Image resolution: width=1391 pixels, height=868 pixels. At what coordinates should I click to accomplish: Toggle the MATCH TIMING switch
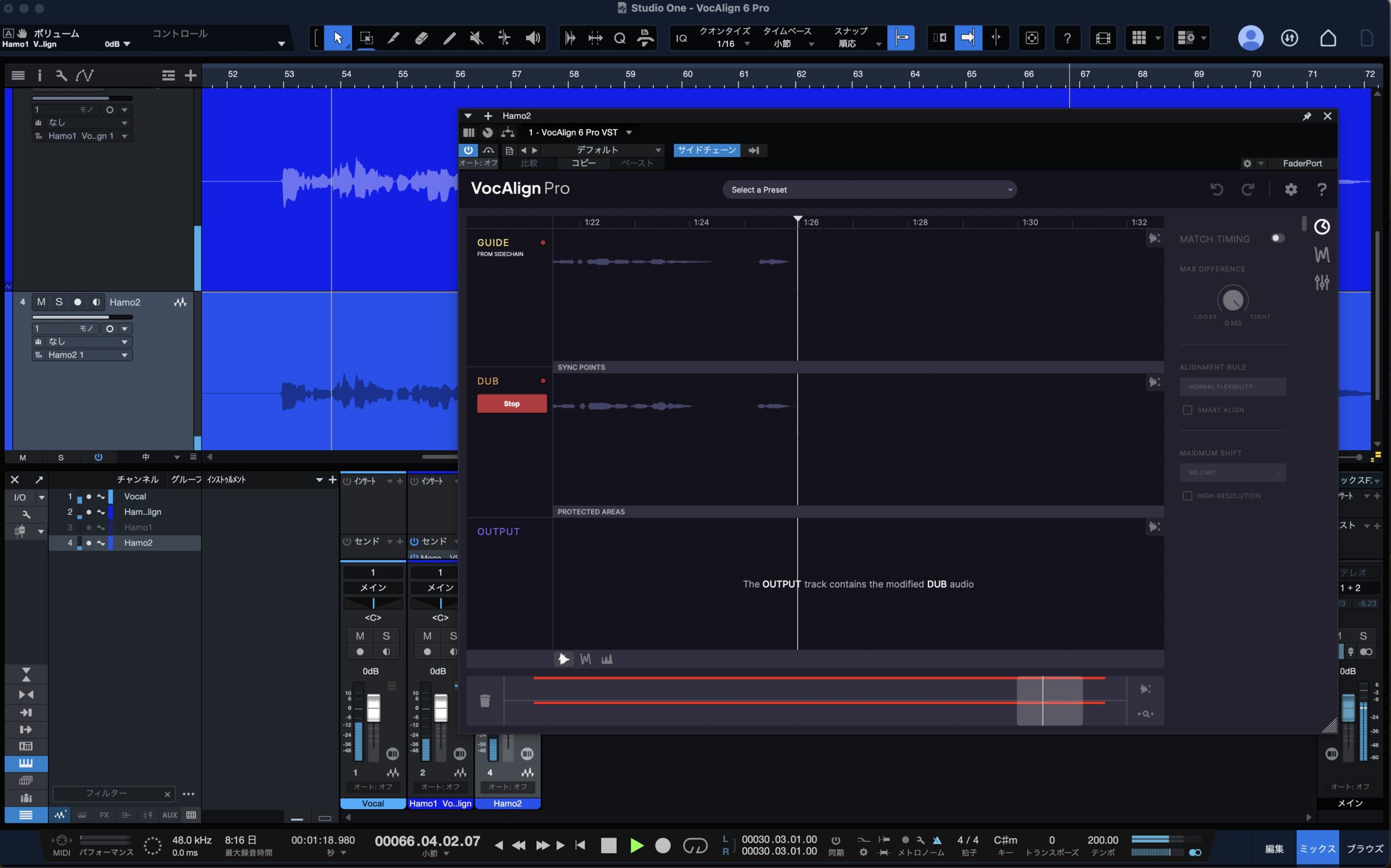pyautogui.click(x=1277, y=238)
